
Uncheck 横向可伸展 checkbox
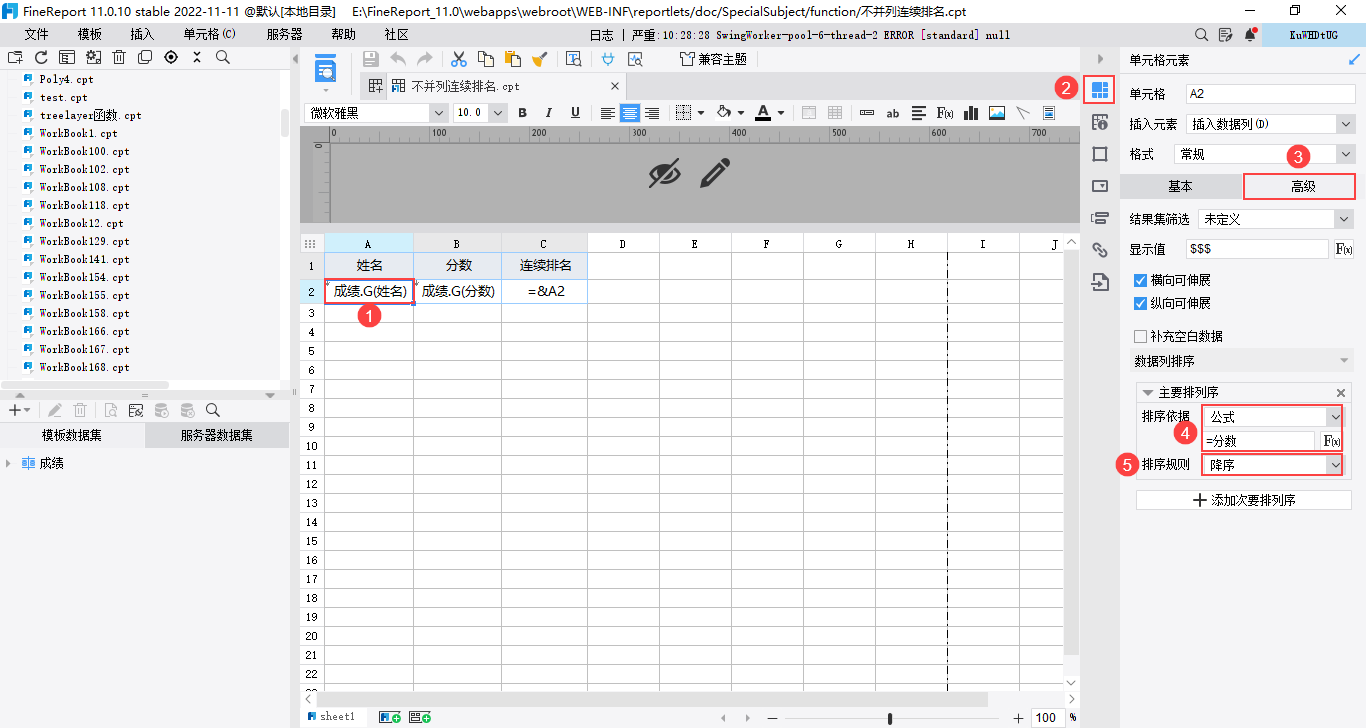click(x=1140, y=280)
